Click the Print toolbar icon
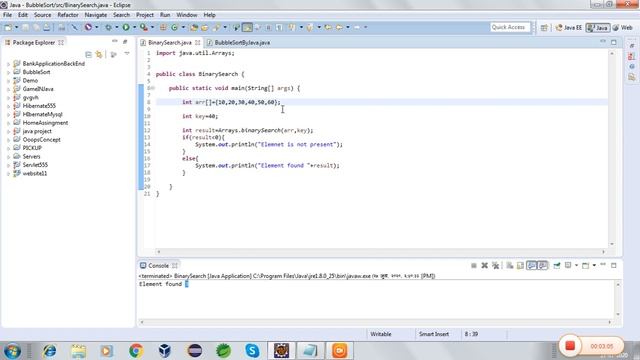 (x=47, y=27)
